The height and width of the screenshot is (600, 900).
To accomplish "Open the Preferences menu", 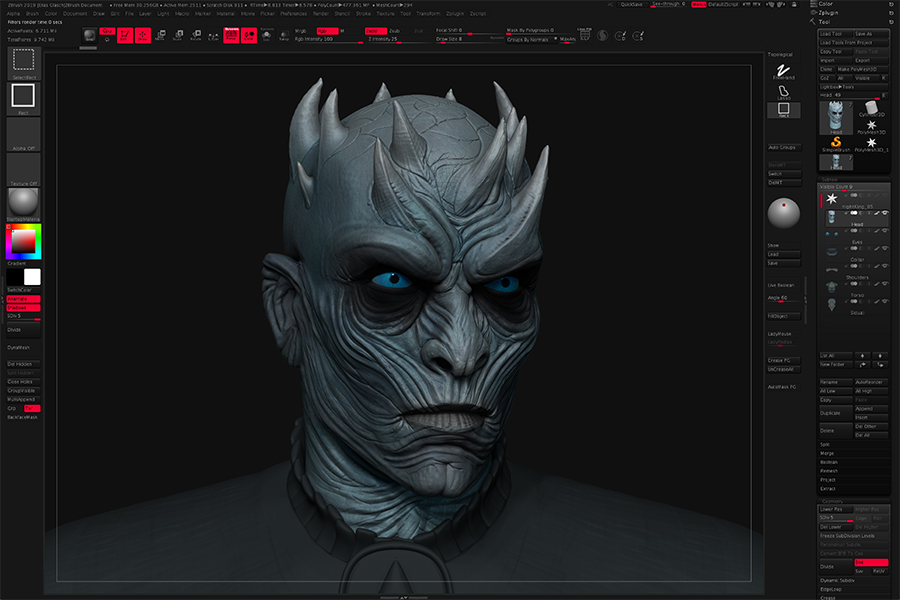I will 293,13.
